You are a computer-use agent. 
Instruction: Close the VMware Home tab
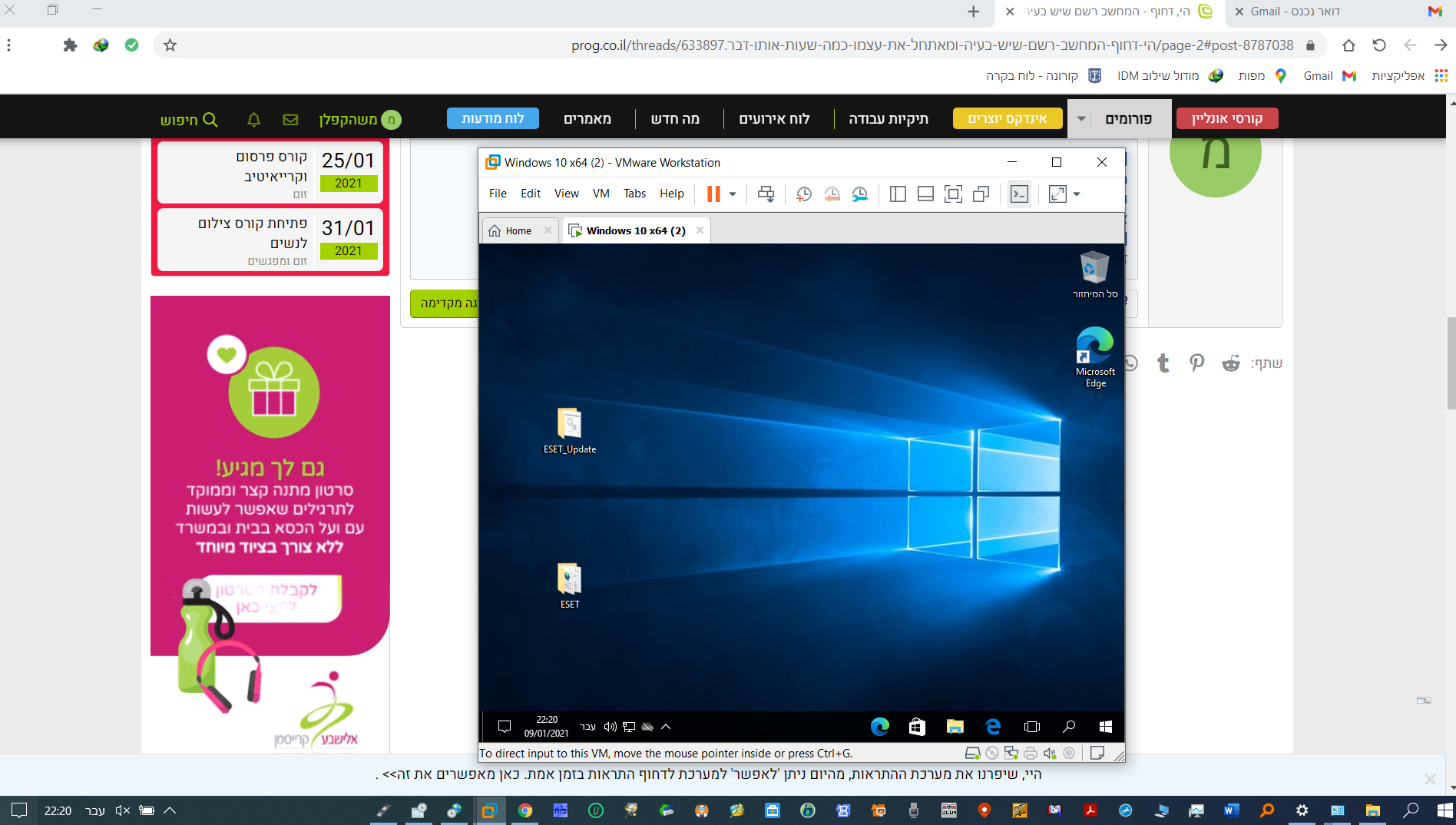point(548,230)
